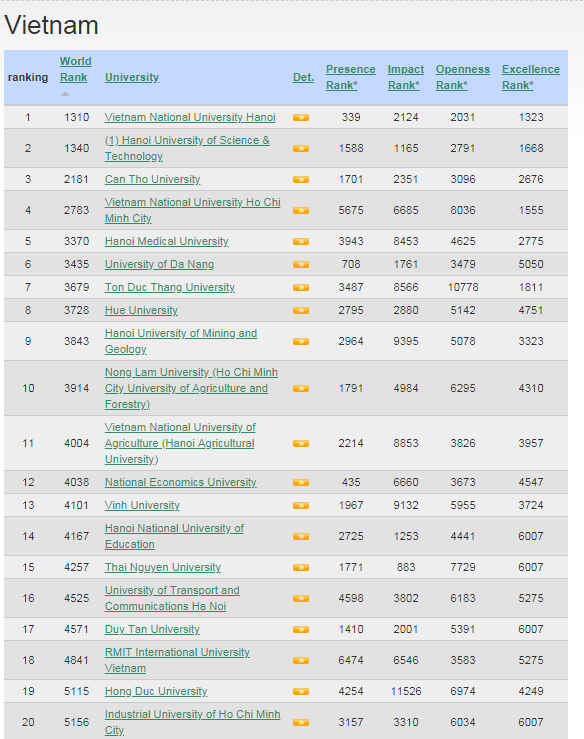Select impact rank value 883
The height and width of the screenshot is (739, 584).
tap(406, 567)
